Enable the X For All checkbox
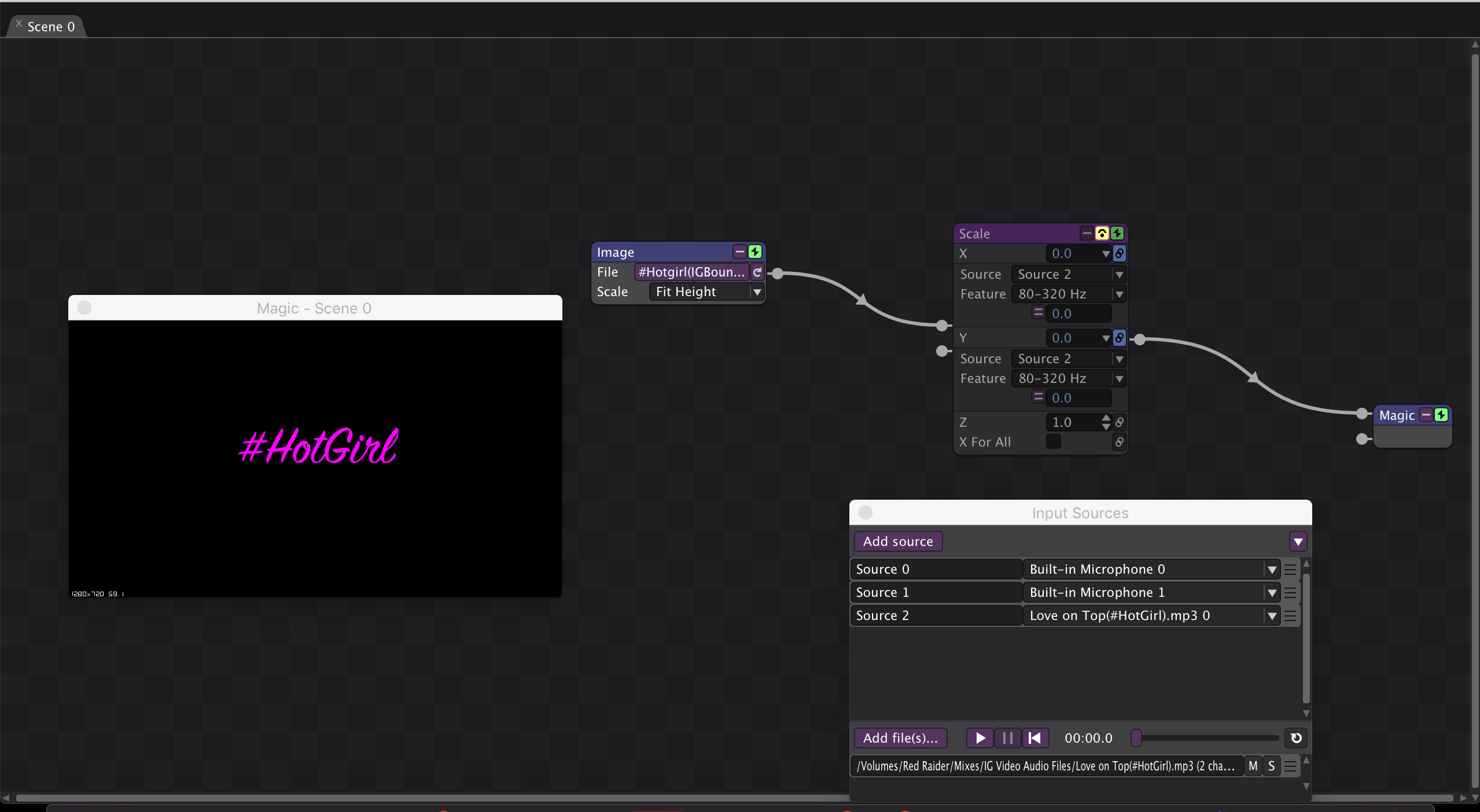 pos(1054,442)
